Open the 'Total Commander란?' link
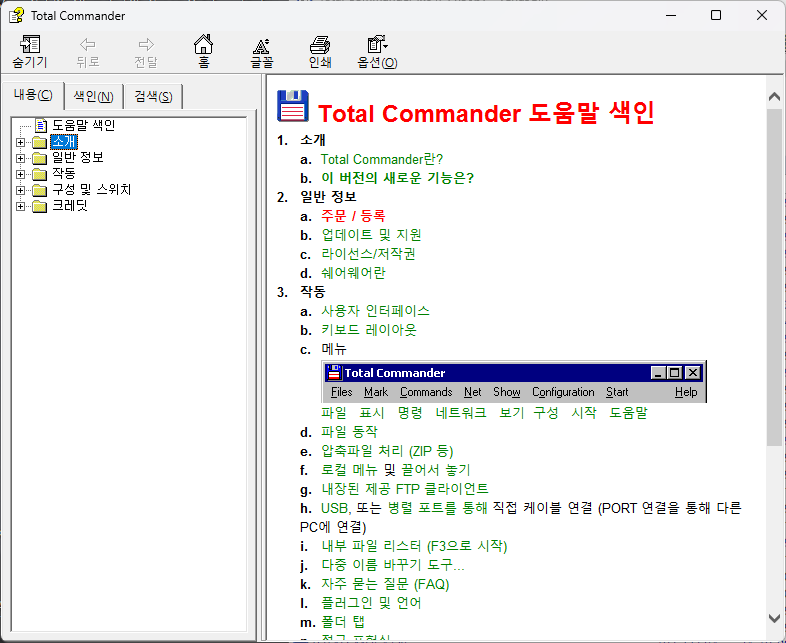Image resolution: width=786 pixels, height=643 pixels. 382,159
